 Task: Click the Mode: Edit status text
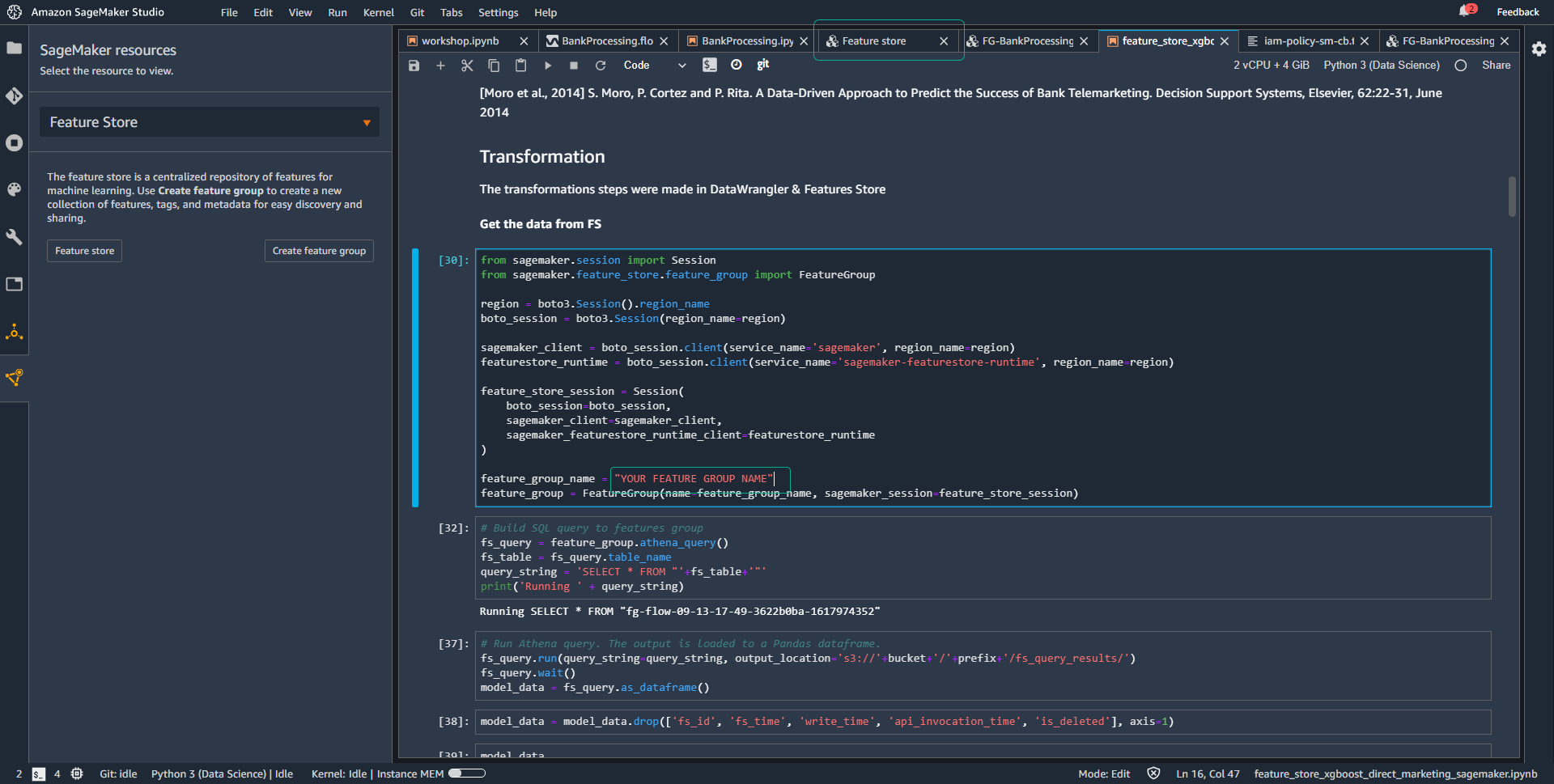click(1104, 774)
